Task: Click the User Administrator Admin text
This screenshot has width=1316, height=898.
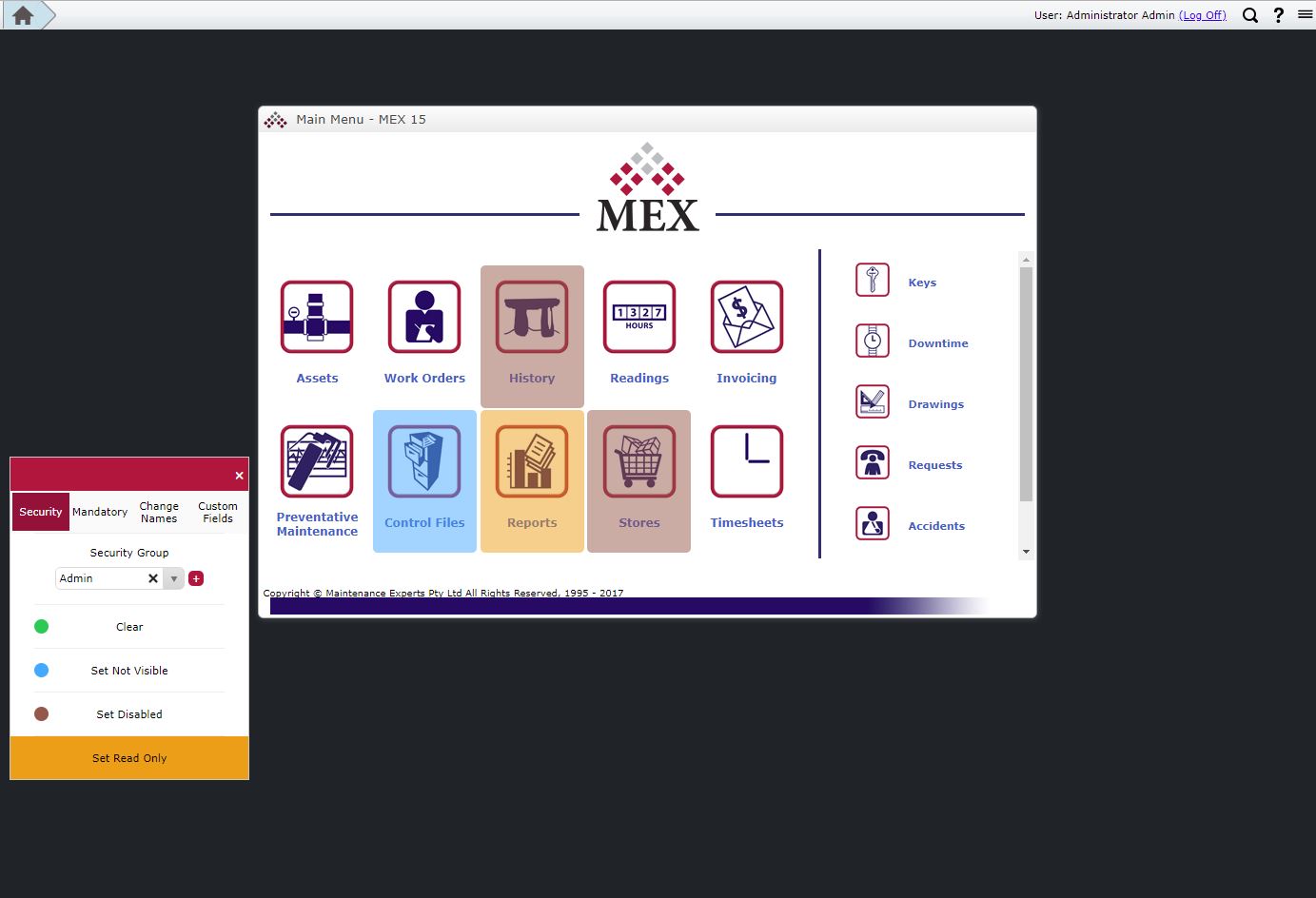Action: [1105, 15]
